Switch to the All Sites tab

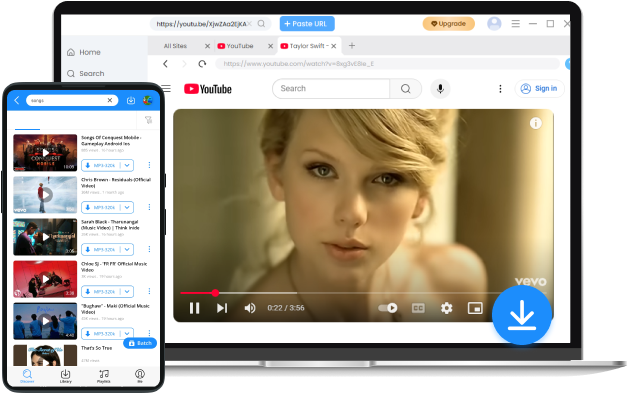point(175,46)
